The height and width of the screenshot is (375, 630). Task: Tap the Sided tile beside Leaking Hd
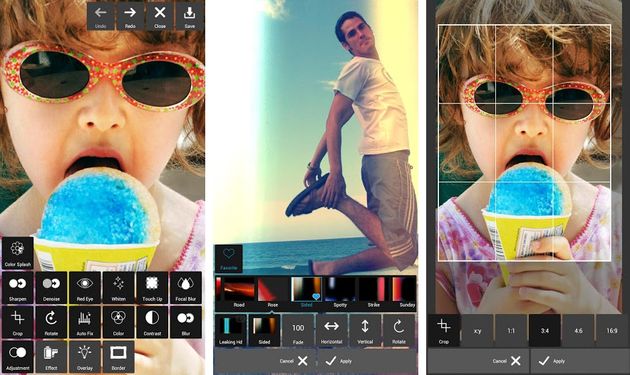[264, 330]
